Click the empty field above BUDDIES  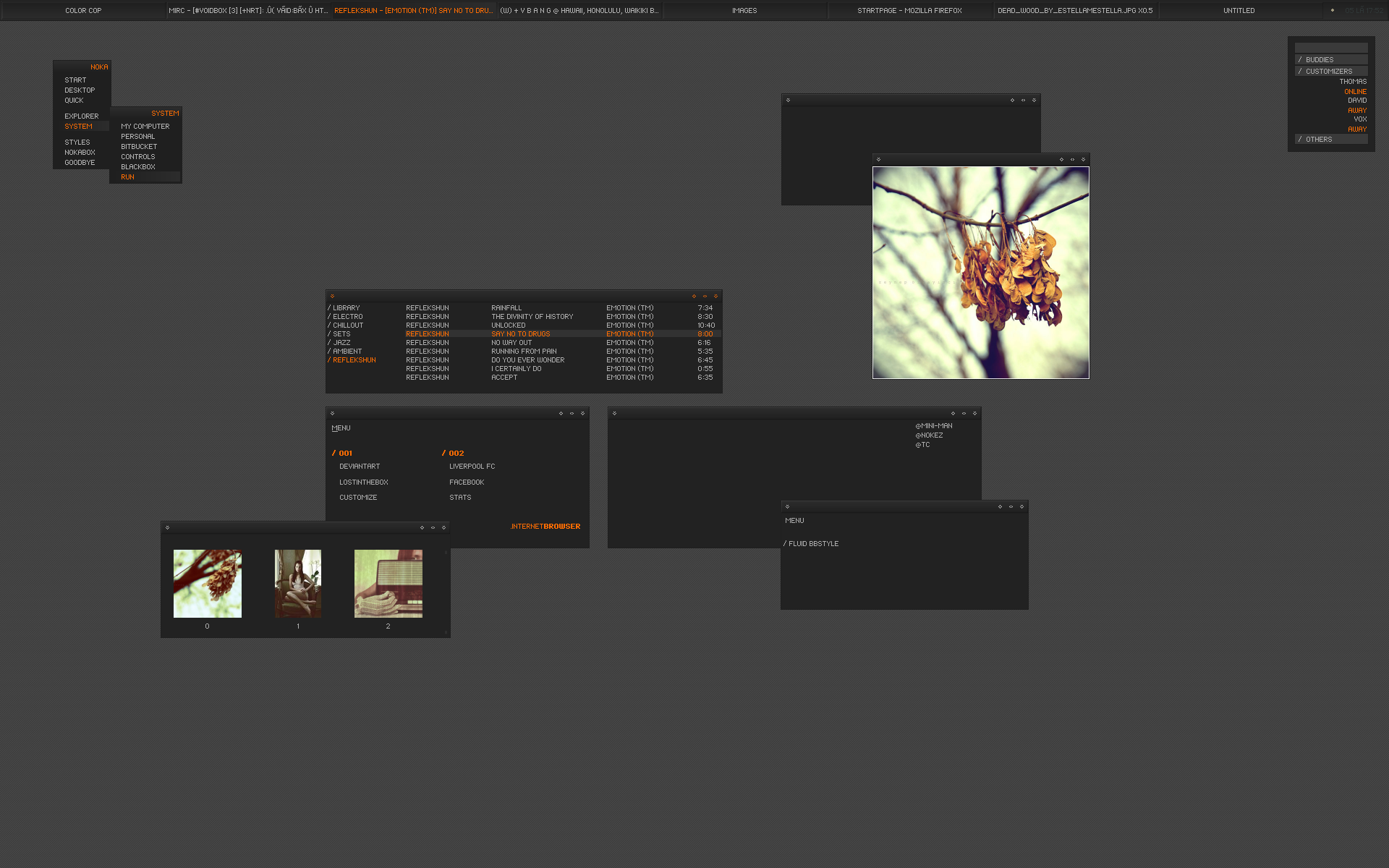(1331, 48)
